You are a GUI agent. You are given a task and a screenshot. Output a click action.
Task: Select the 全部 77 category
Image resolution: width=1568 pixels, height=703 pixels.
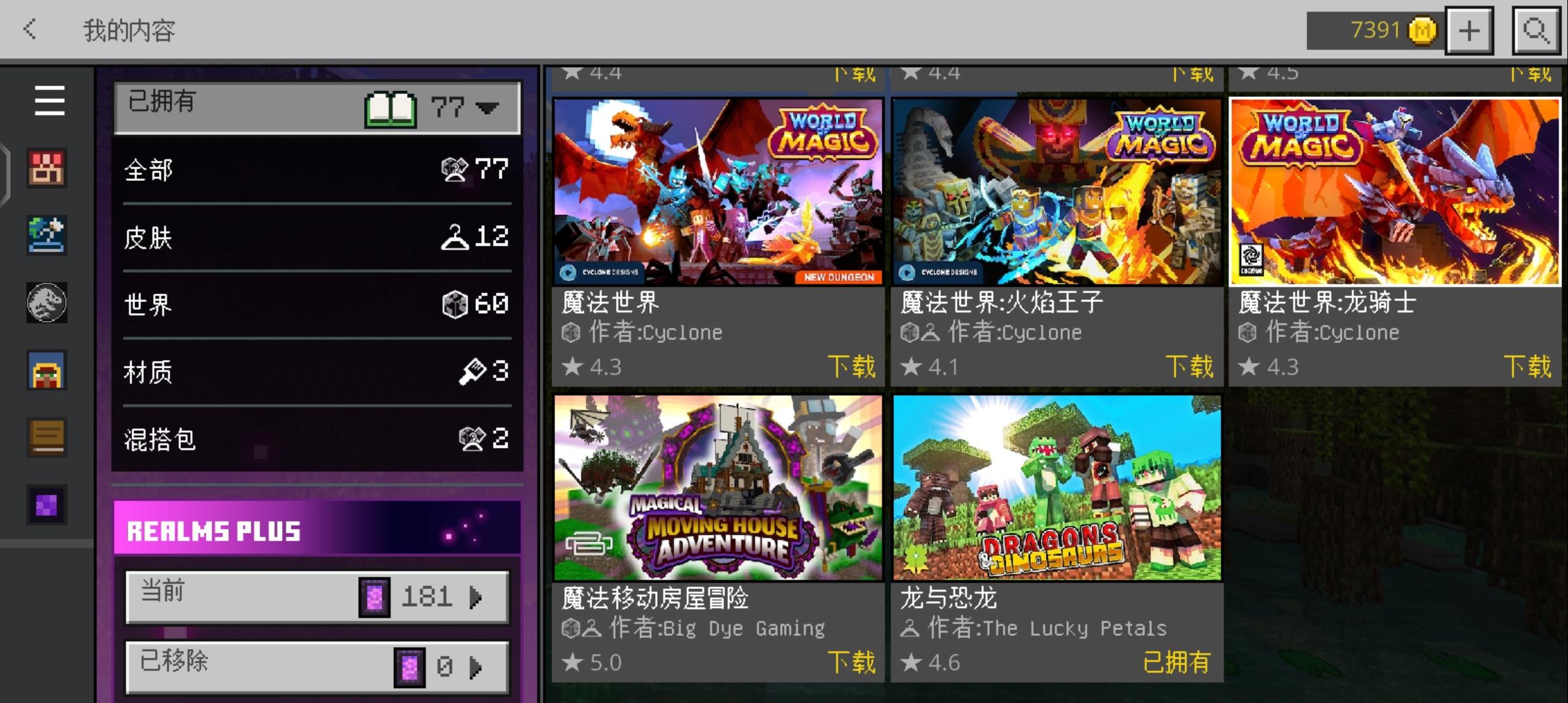click(317, 170)
